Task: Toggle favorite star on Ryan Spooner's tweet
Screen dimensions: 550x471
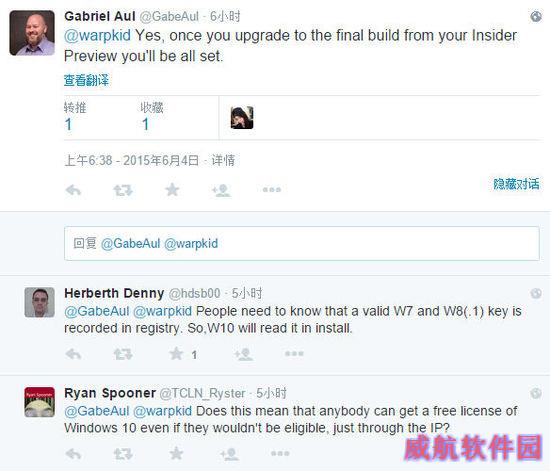Action: coord(176,453)
